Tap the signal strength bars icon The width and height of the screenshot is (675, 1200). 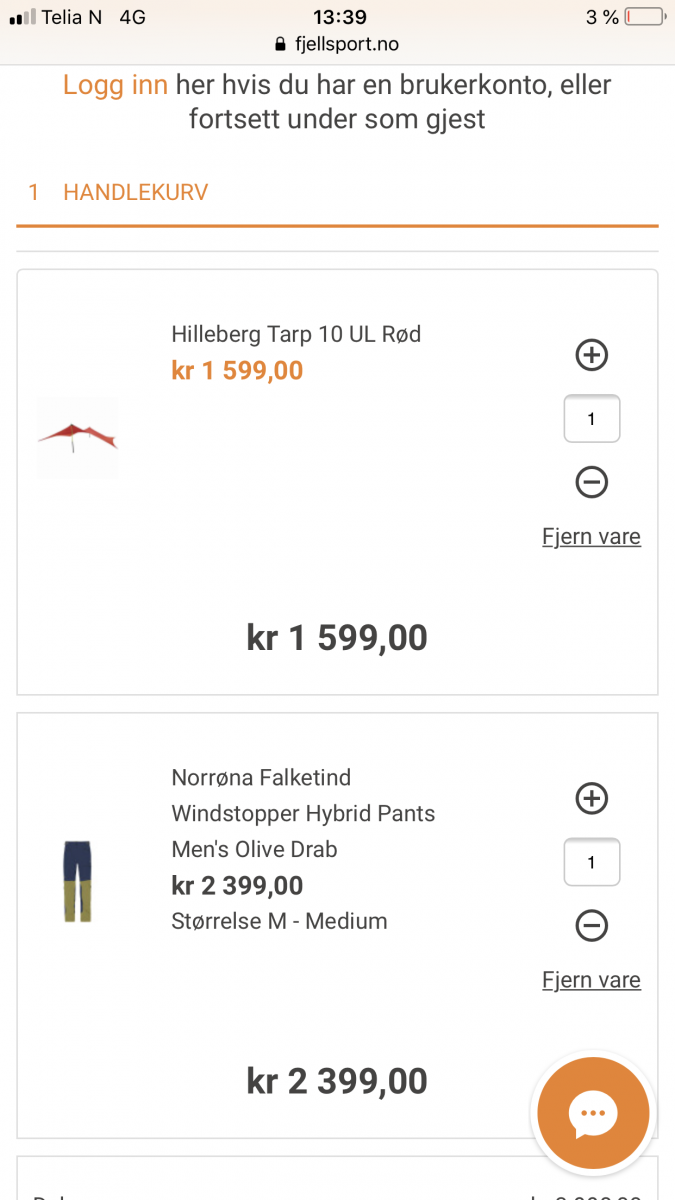(22, 18)
